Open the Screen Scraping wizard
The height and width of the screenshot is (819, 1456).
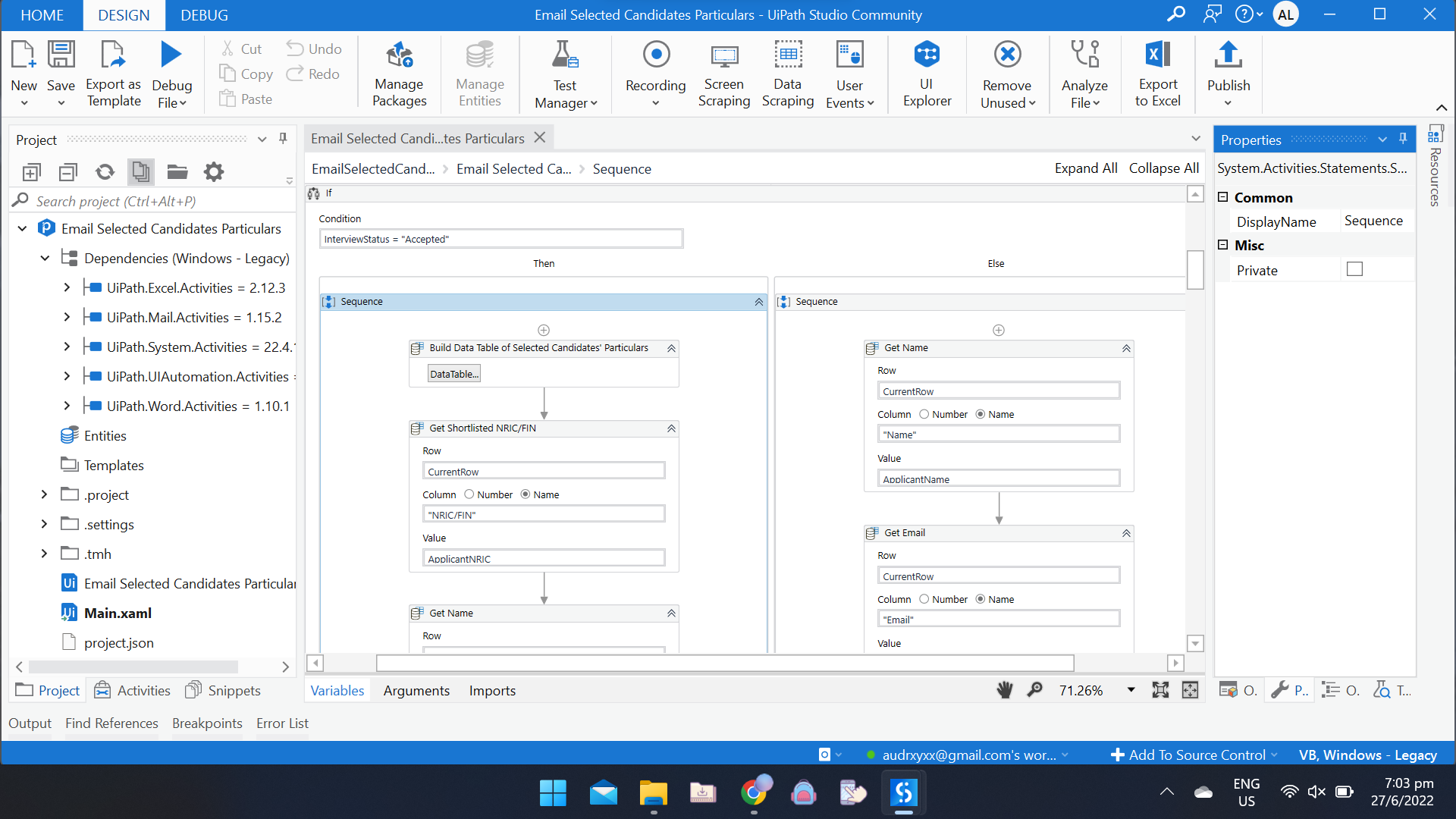coord(724,74)
